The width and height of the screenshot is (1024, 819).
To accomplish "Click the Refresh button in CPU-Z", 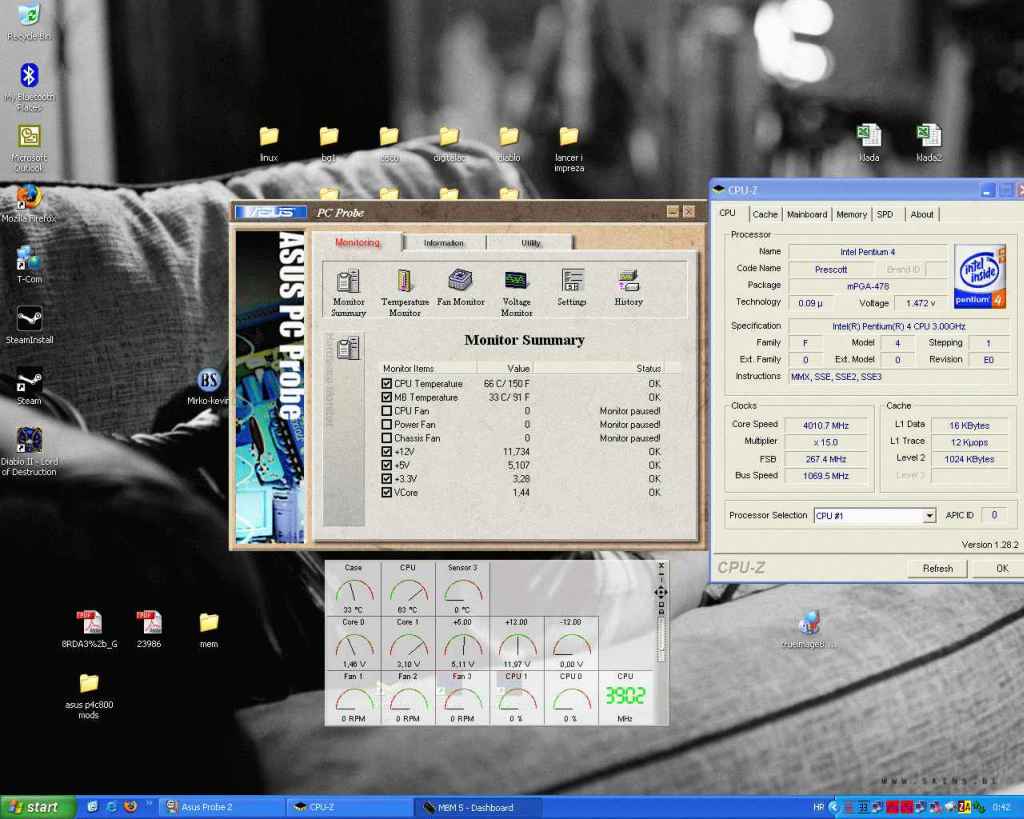I will tap(937, 568).
